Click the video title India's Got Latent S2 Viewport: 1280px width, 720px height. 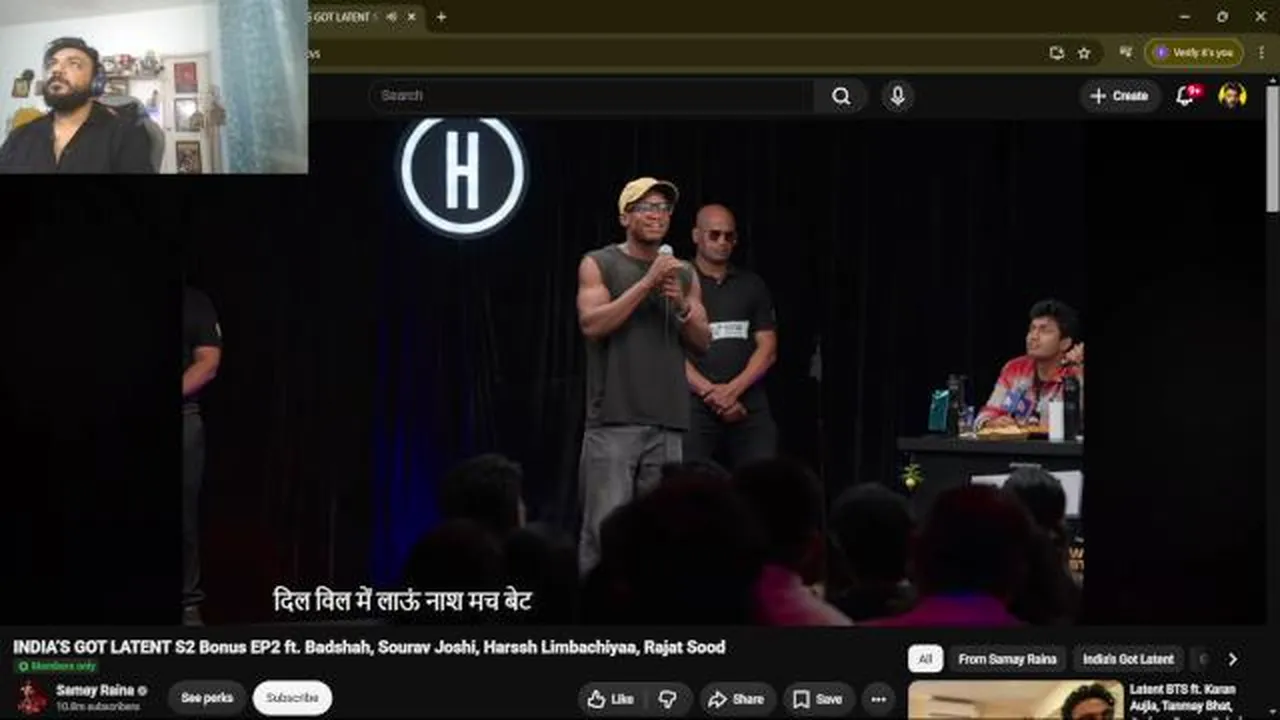pos(369,647)
